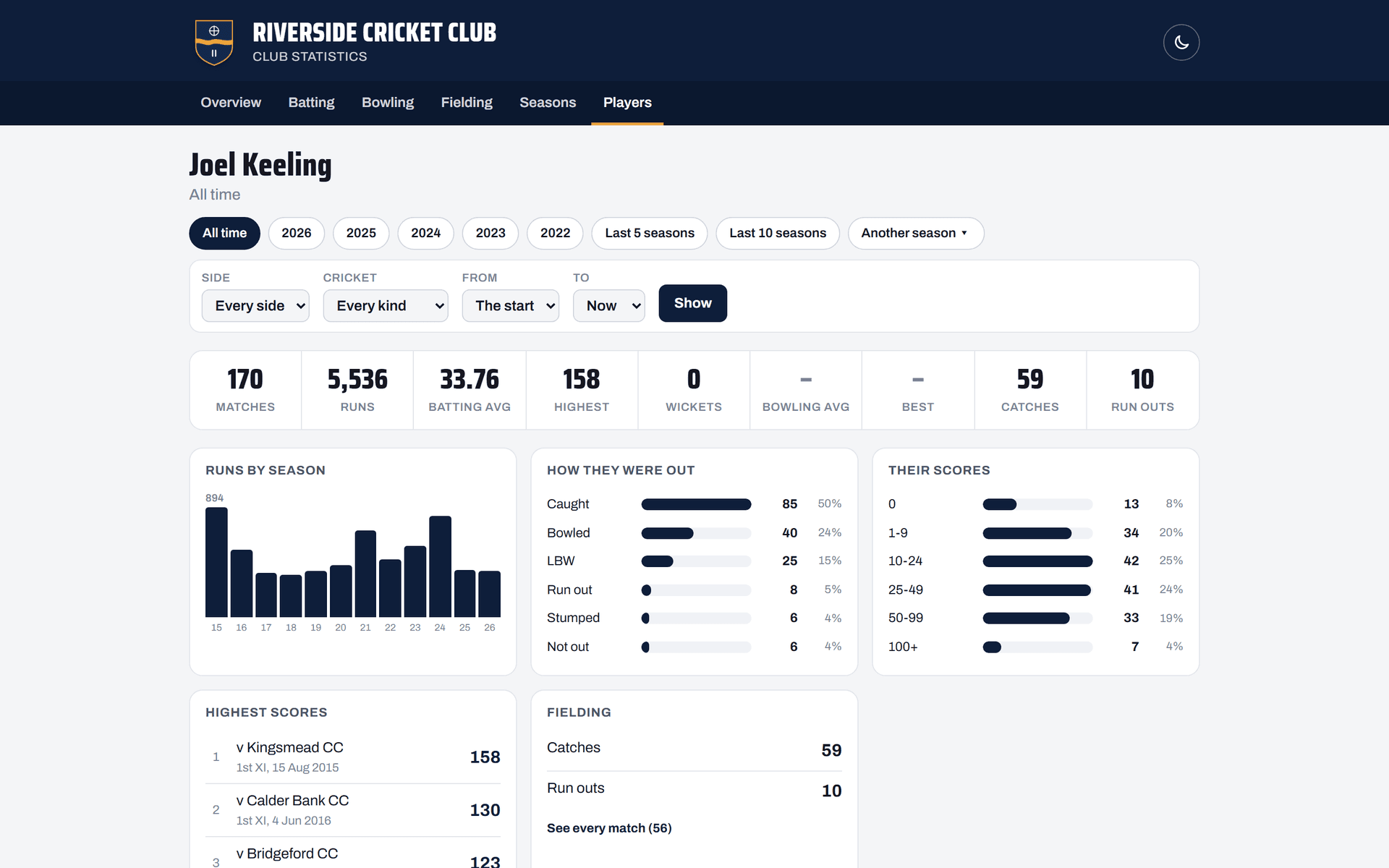Show Last 10 seasons stats
Screen dimensions: 1389x868
(778, 233)
